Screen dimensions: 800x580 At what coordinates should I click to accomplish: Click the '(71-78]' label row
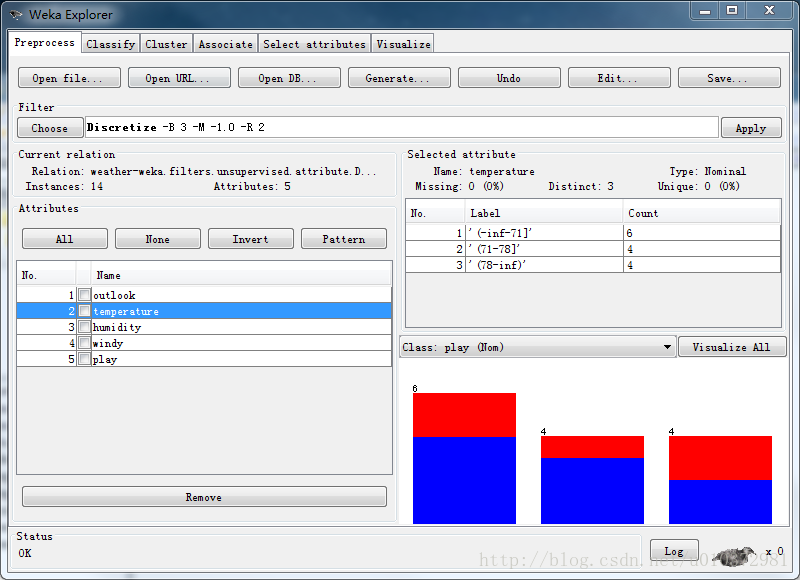[593, 249]
